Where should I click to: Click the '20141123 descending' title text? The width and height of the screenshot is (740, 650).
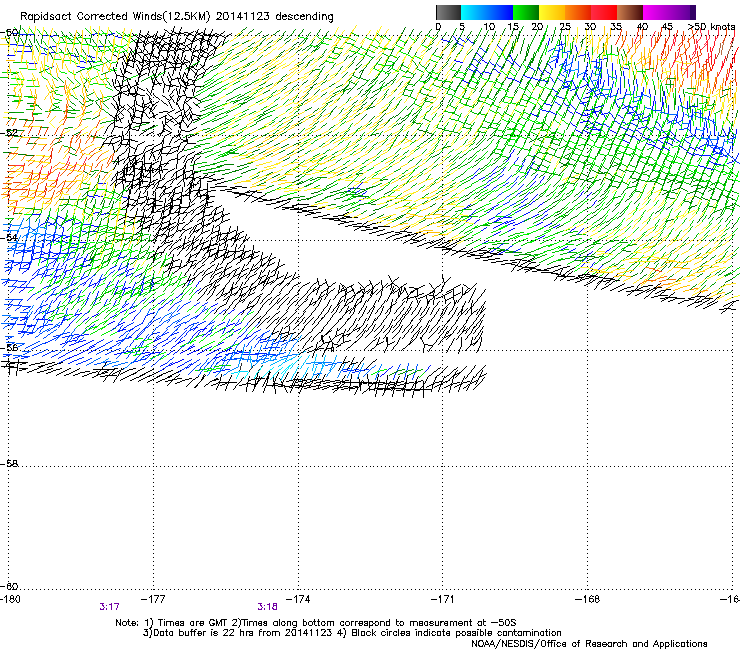[274, 16]
